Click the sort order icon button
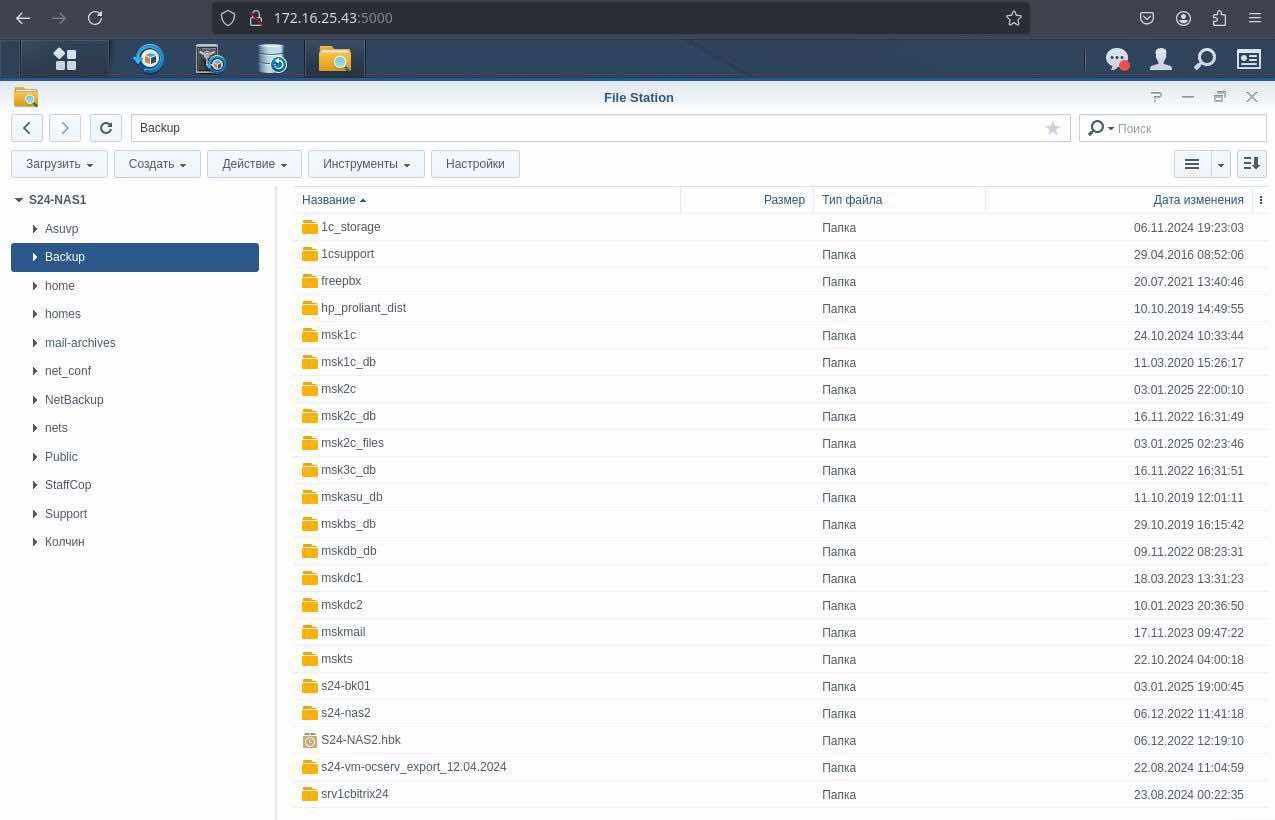 [1251, 164]
